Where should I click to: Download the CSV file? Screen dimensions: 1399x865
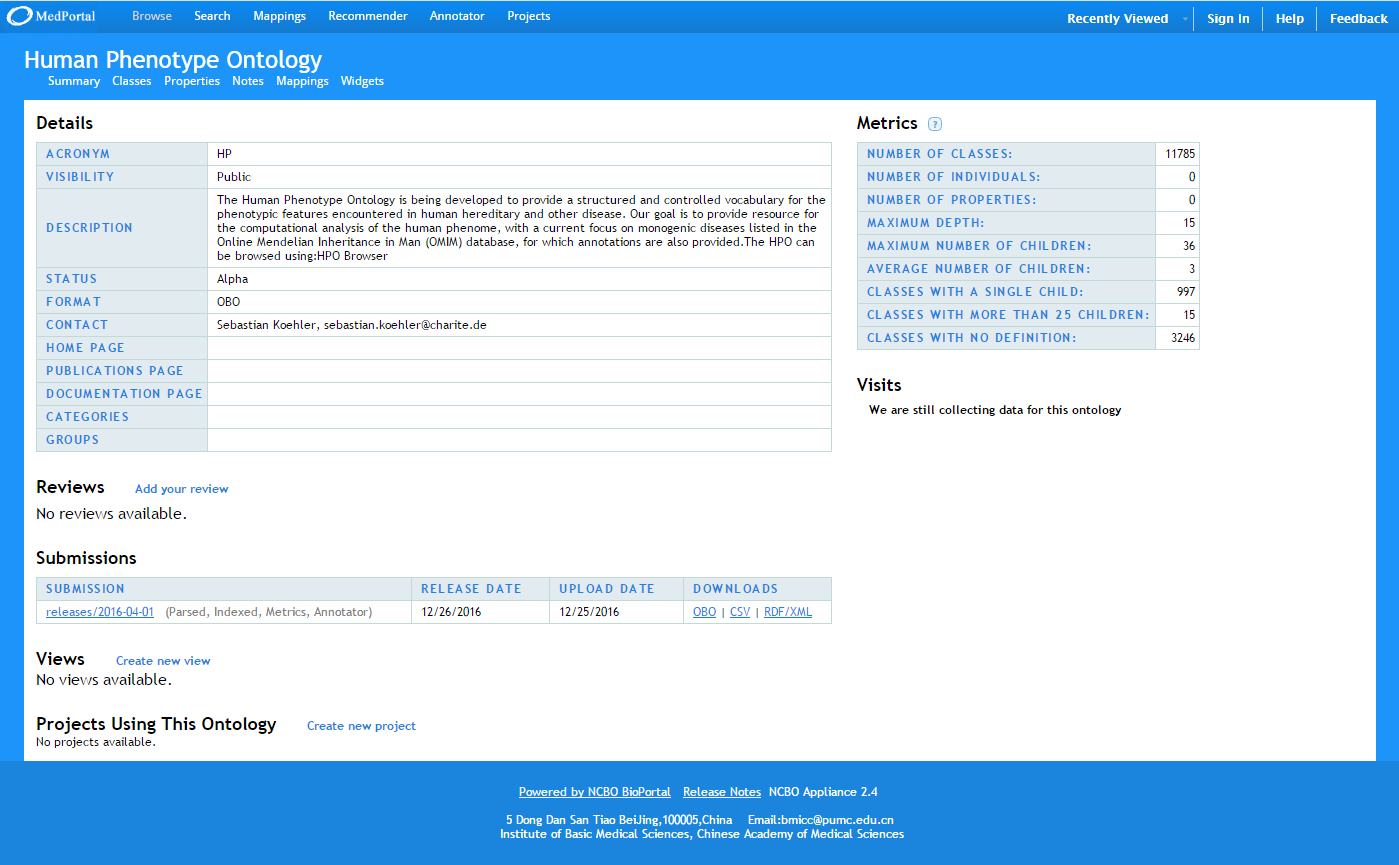[740, 612]
